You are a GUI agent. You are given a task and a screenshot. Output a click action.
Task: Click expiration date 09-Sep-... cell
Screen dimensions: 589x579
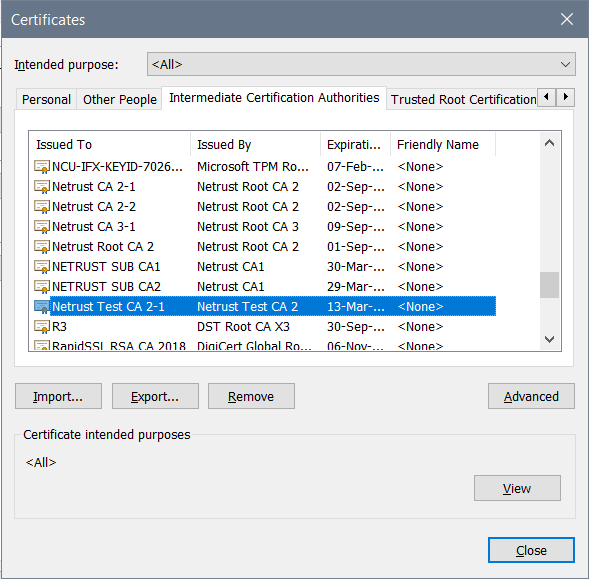[355, 227]
